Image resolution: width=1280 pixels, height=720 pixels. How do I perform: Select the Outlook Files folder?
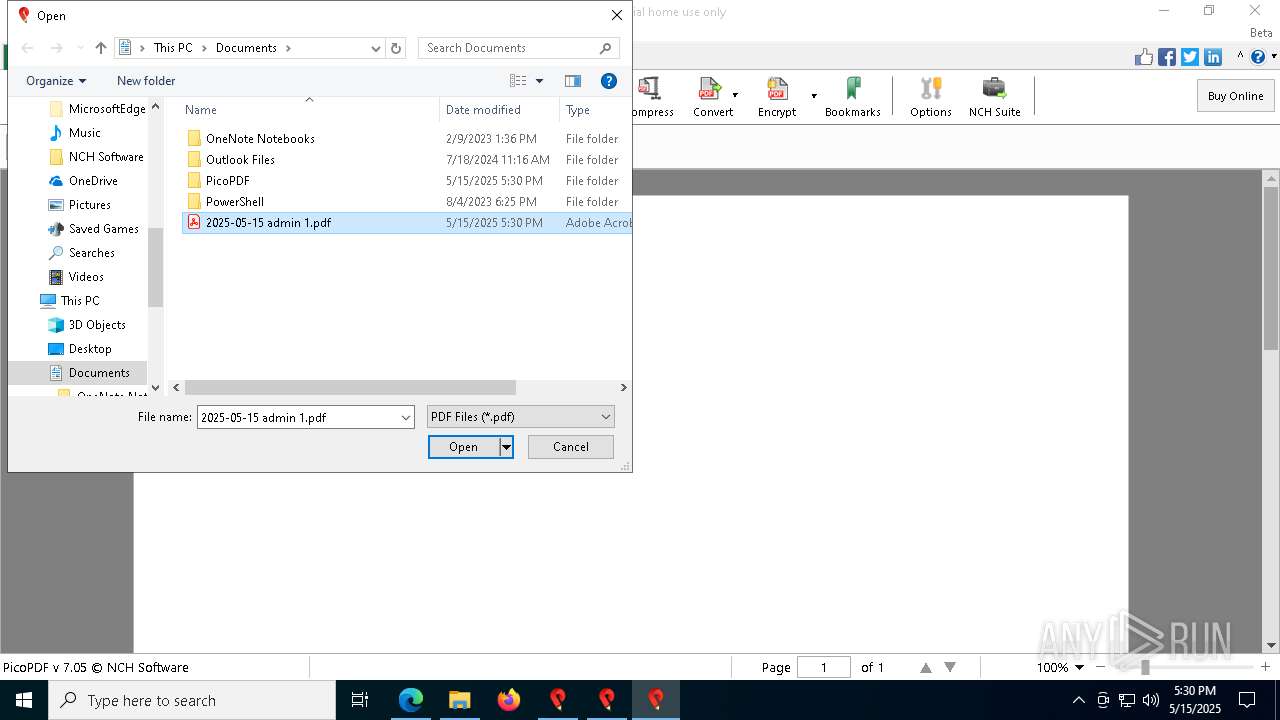point(240,160)
